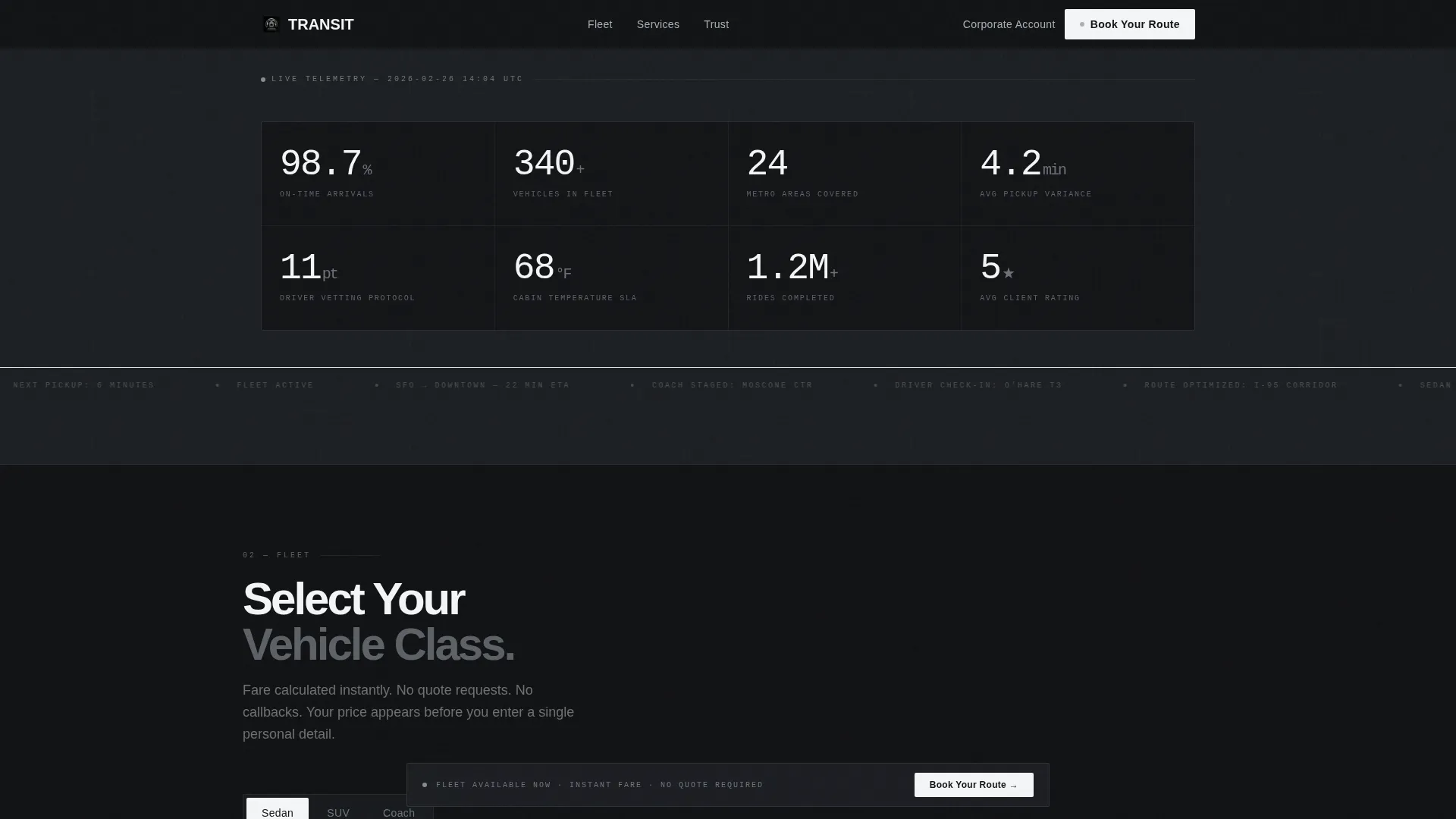
Task: Open the Services nav item
Action: 658,24
